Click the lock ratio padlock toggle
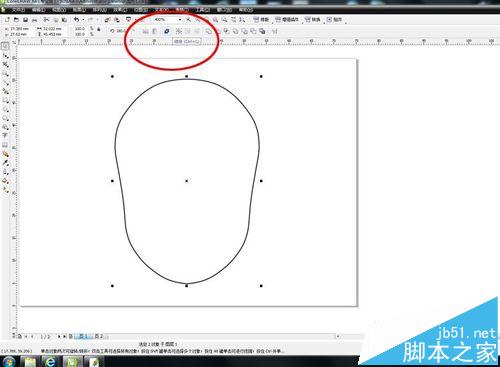Viewport: 500px width, 367px height. (x=99, y=29)
